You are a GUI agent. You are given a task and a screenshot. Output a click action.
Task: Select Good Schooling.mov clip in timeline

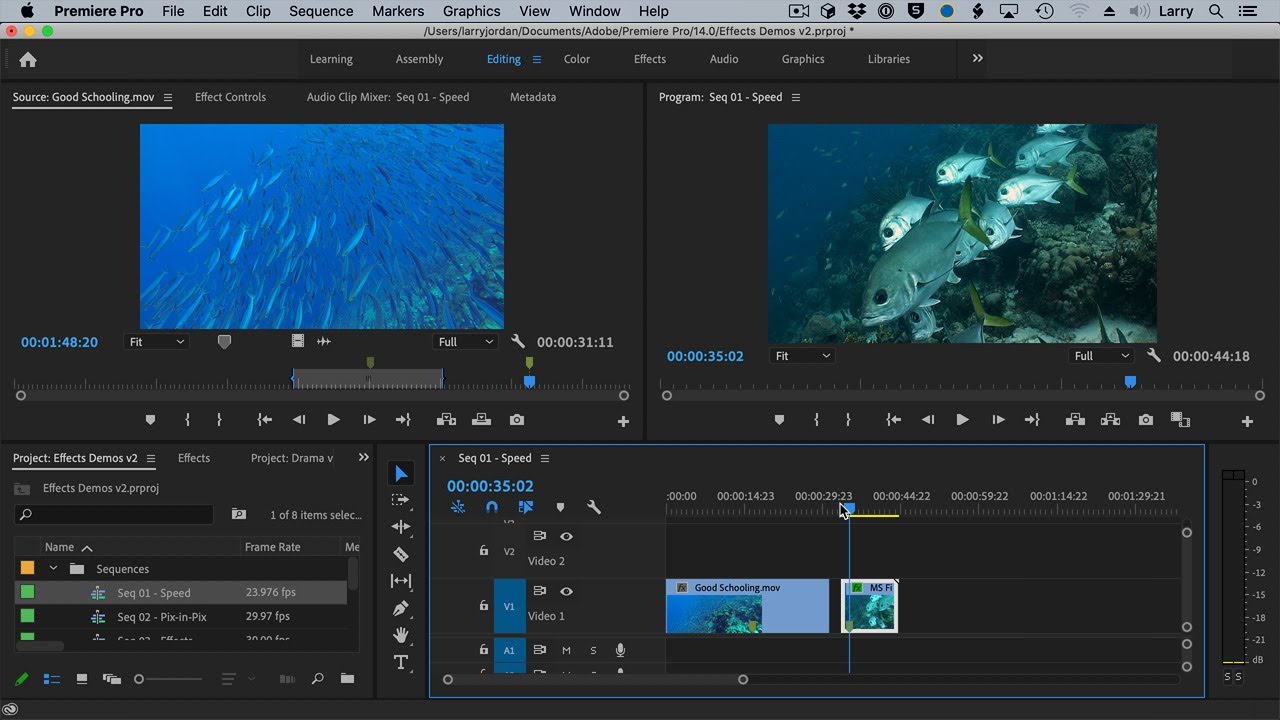pos(747,606)
